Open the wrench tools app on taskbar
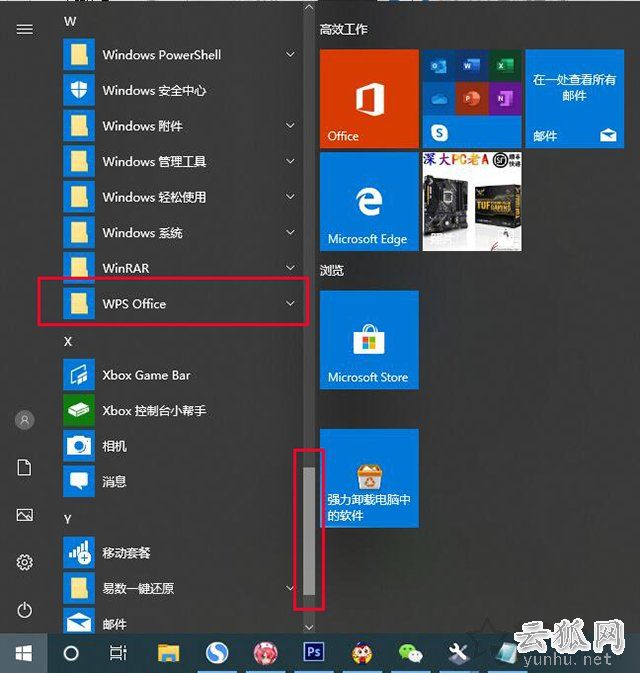Viewport: 640px width, 673px height. [x=458, y=653]
